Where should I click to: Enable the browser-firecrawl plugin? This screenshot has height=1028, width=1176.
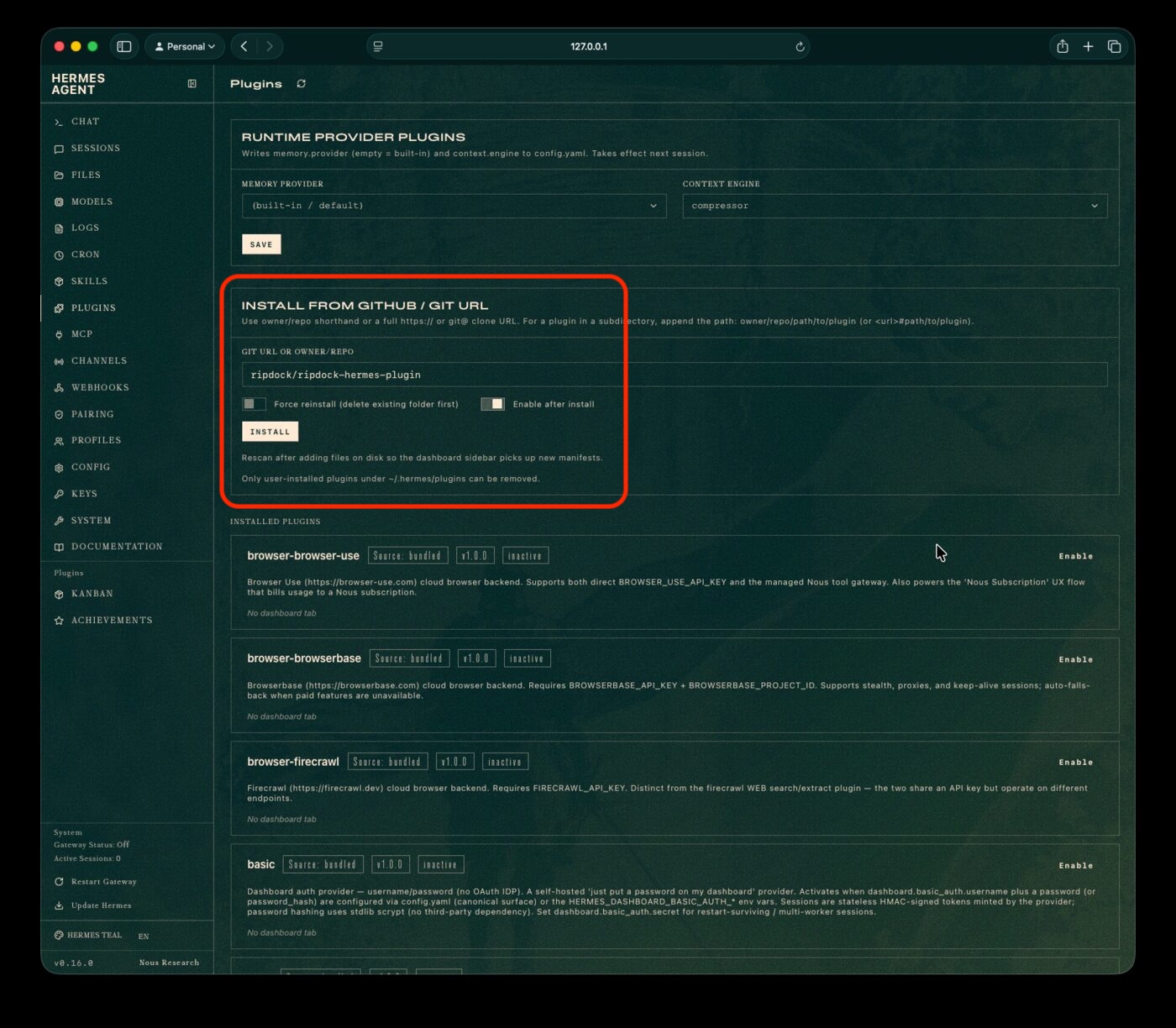coord(1075,763)
